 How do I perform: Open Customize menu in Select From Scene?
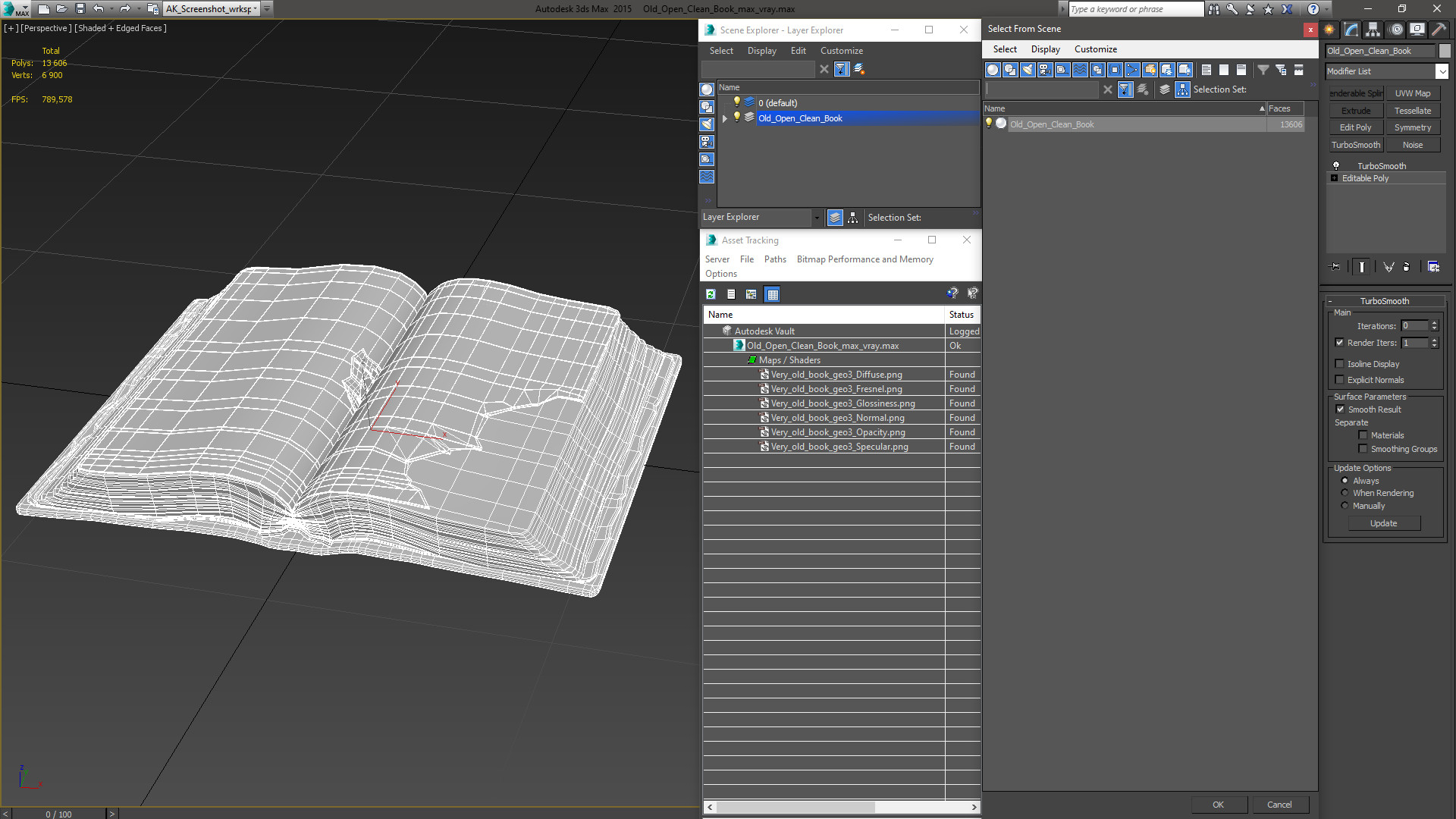[x=1095, y=49]
